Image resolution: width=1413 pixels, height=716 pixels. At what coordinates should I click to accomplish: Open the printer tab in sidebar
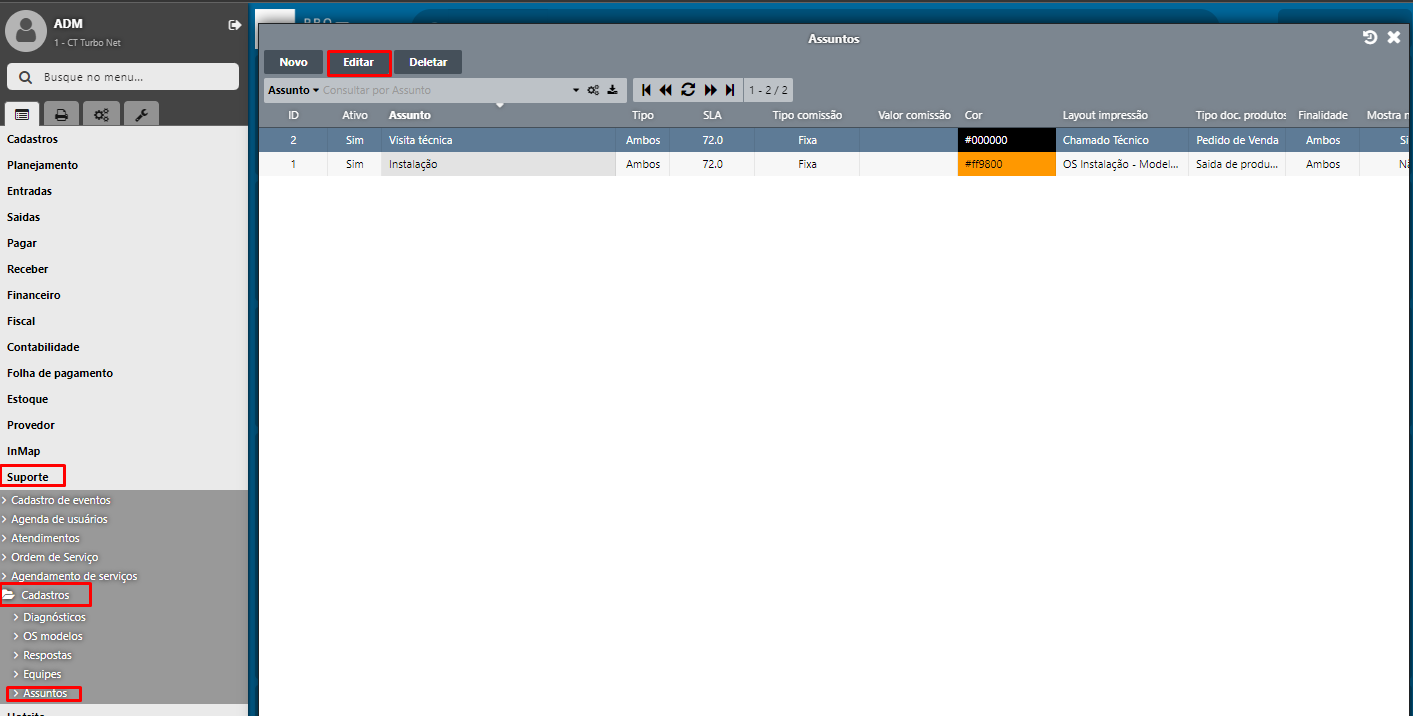tap(61, 114)
